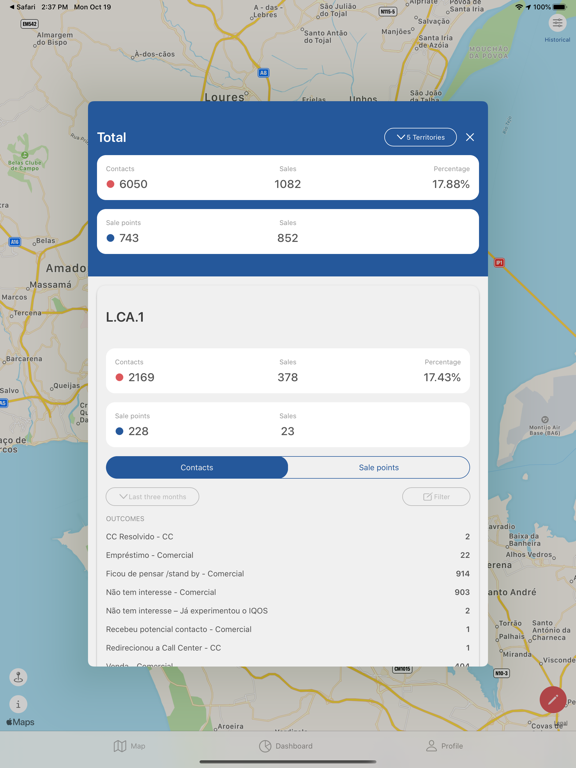Switch to the Contacts segment

[197, 467]
